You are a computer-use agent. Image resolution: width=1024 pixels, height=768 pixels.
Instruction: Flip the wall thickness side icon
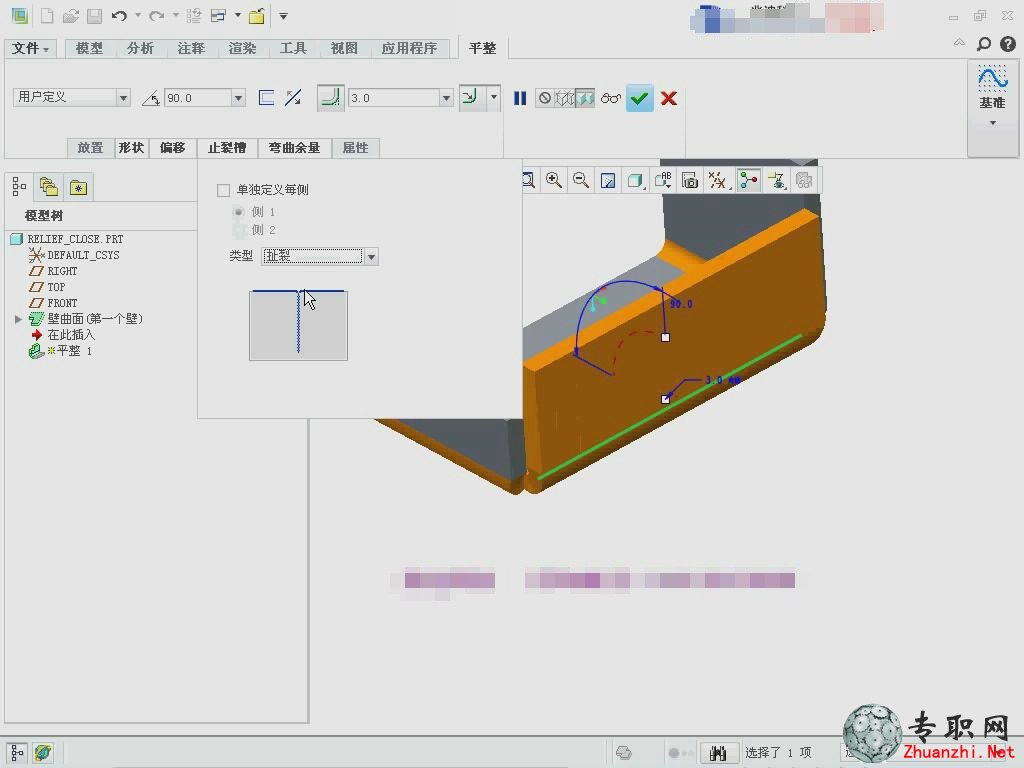coord(266,98)
